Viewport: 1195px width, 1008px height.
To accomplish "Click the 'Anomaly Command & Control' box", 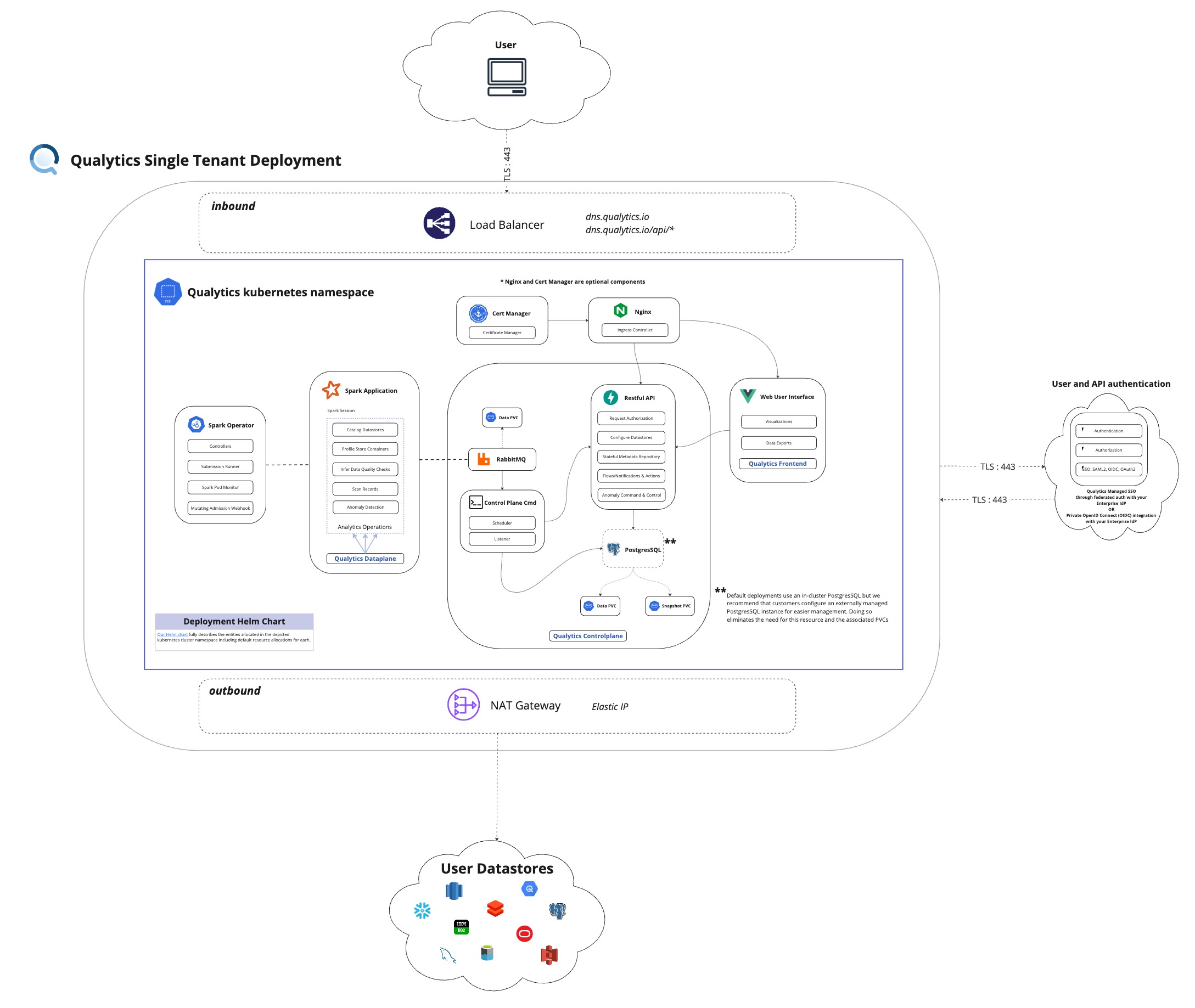I will pyautogui.click(x=631, y=495).
